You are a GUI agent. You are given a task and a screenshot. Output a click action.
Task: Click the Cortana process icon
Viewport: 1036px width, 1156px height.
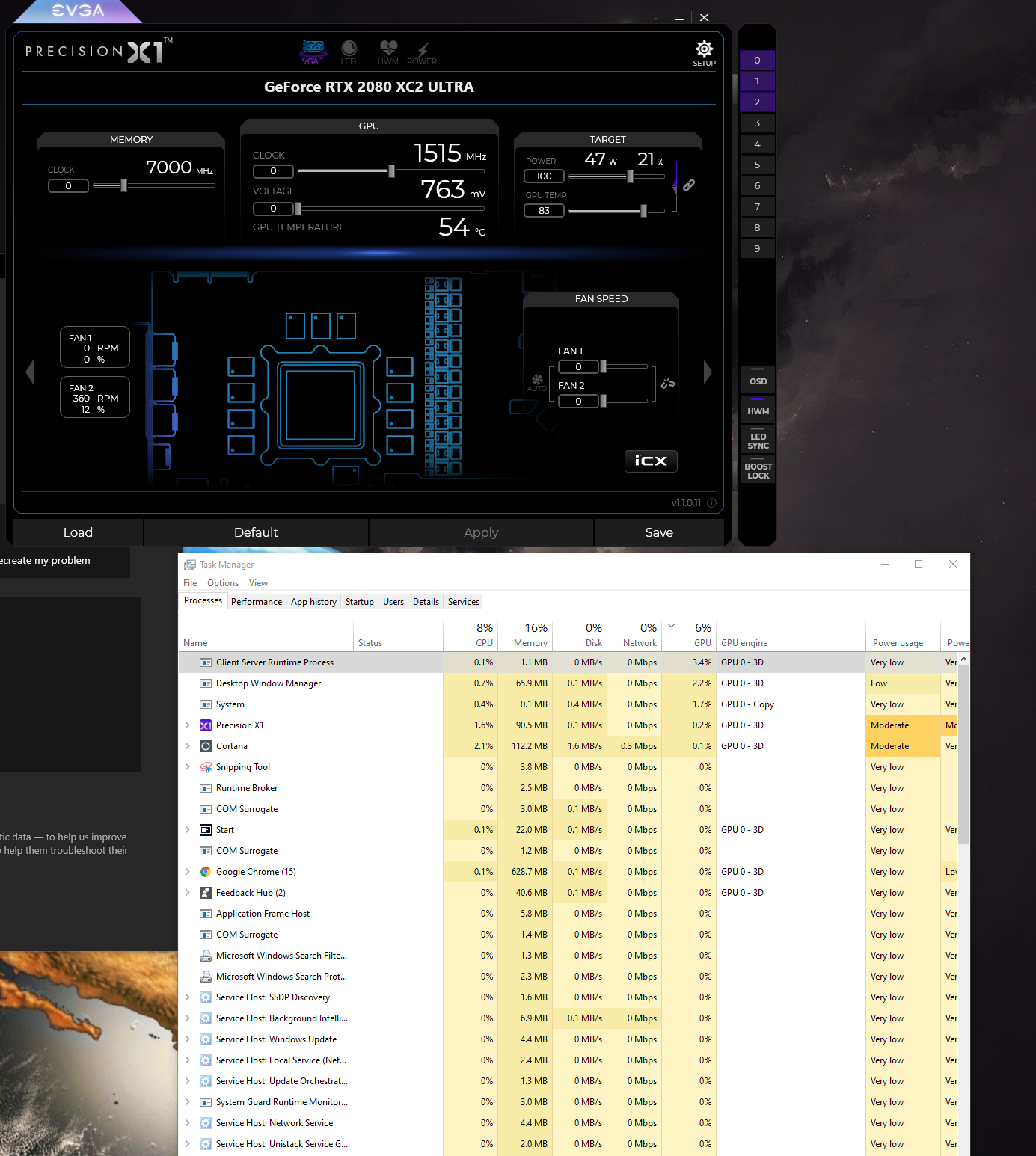click(206, 746)
